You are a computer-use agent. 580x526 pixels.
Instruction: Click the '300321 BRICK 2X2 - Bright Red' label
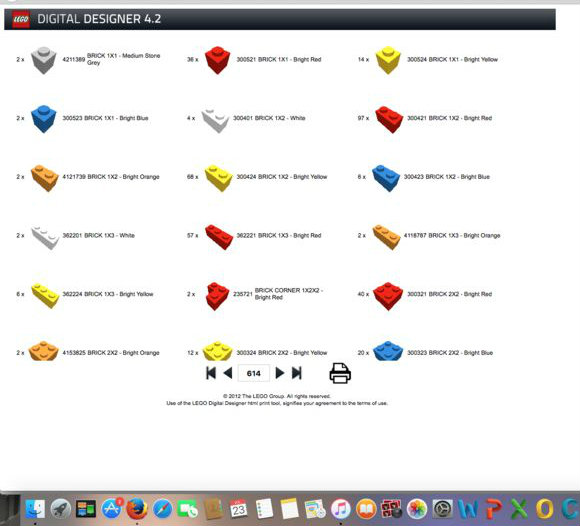pos(449,294)
